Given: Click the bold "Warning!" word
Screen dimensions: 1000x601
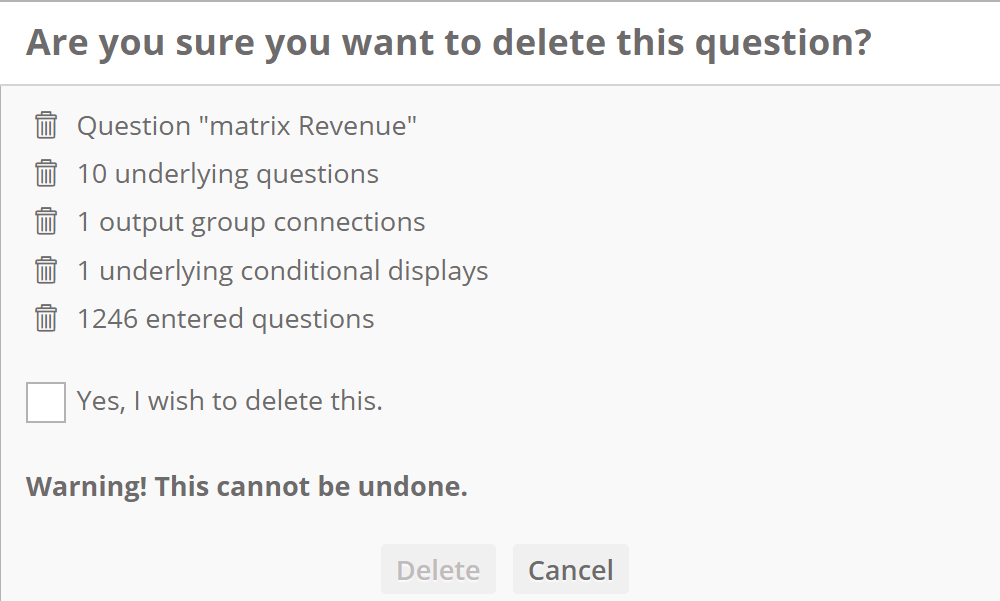Looking at the screenshot, I should tap(86, 487).
